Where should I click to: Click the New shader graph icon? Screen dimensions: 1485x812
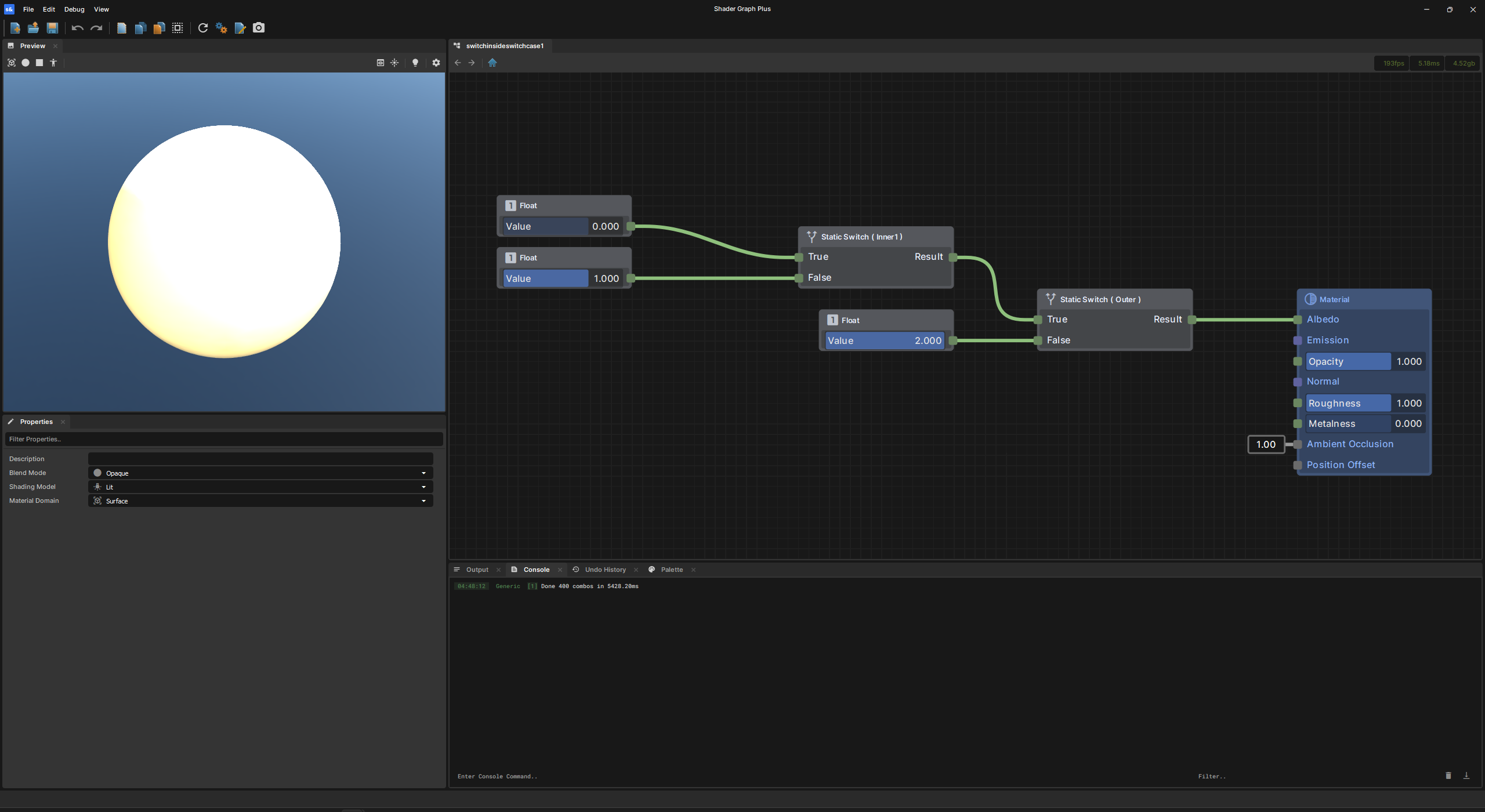15,28
